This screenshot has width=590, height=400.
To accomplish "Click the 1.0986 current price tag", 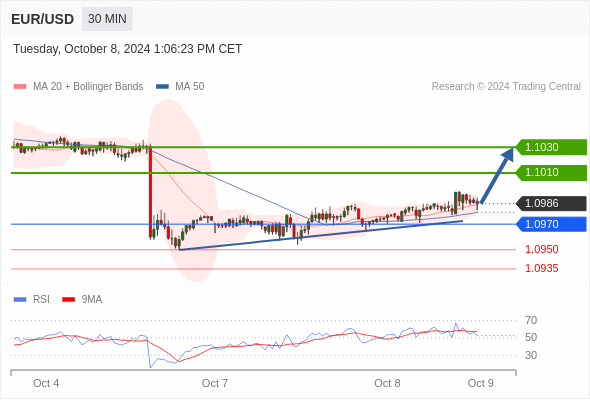I will click(x=551, y=204).
